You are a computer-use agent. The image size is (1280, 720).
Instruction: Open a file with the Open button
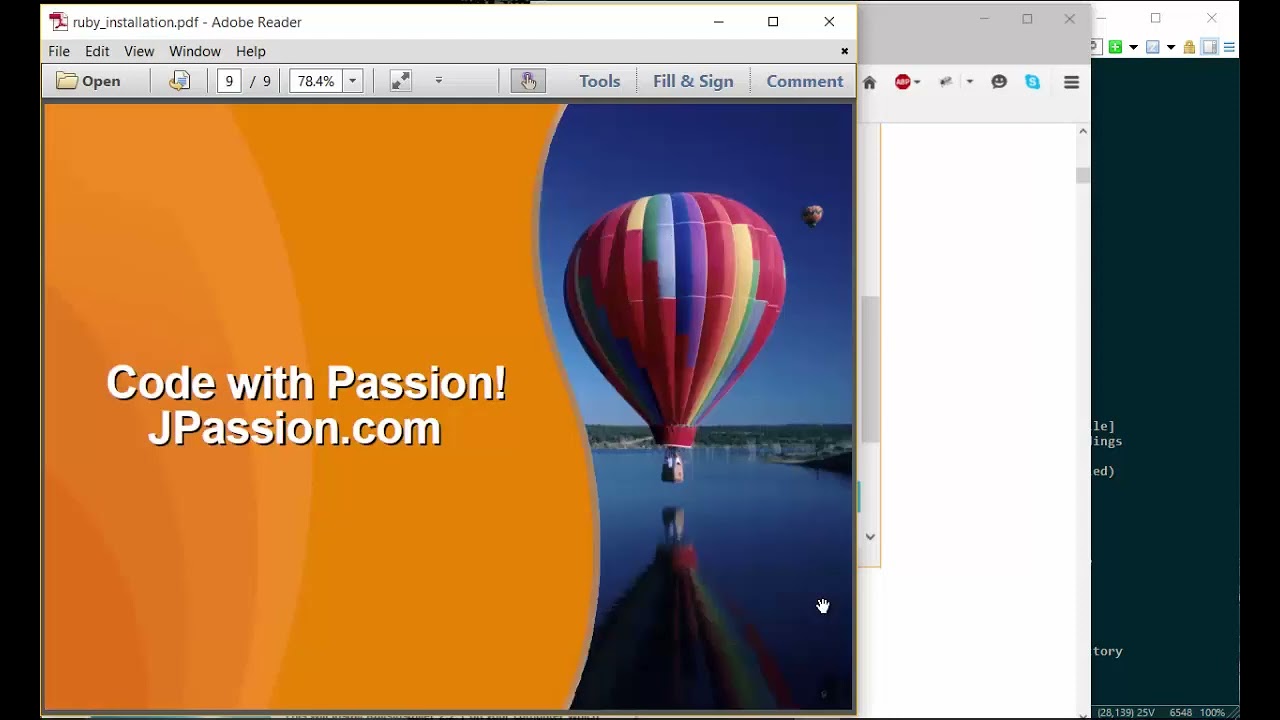coord(89,81)
